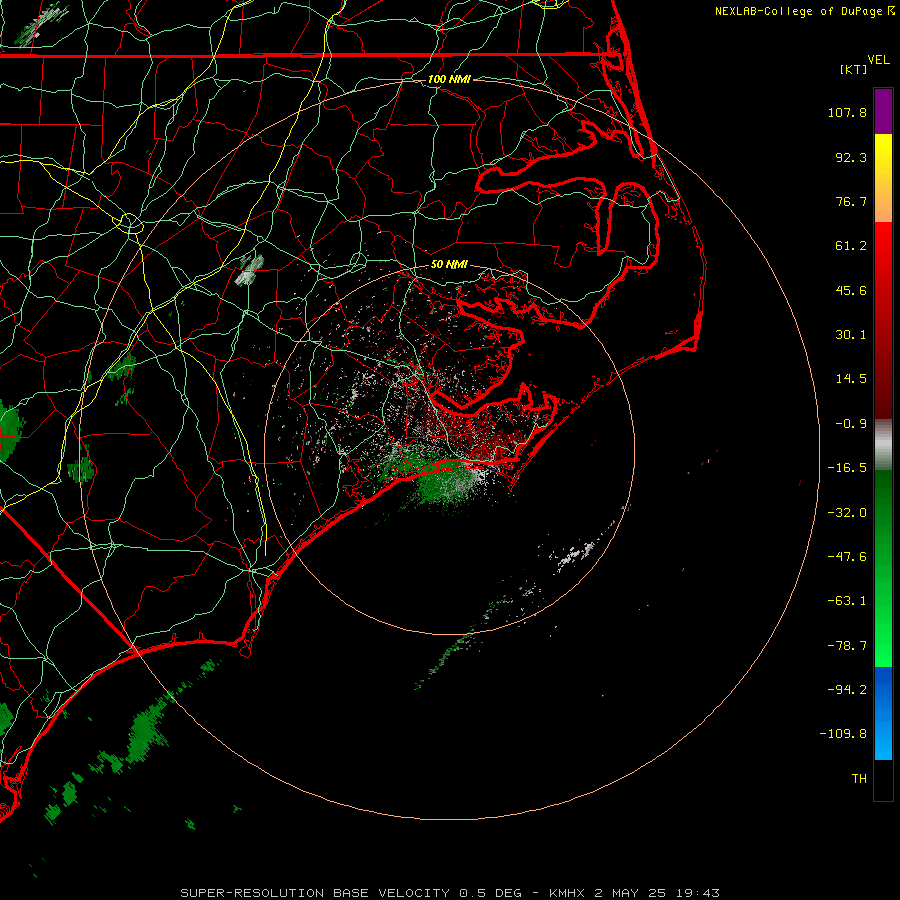Select the -78.7 legend value
This screenshot has width=900, height=900.
point(847,646)
